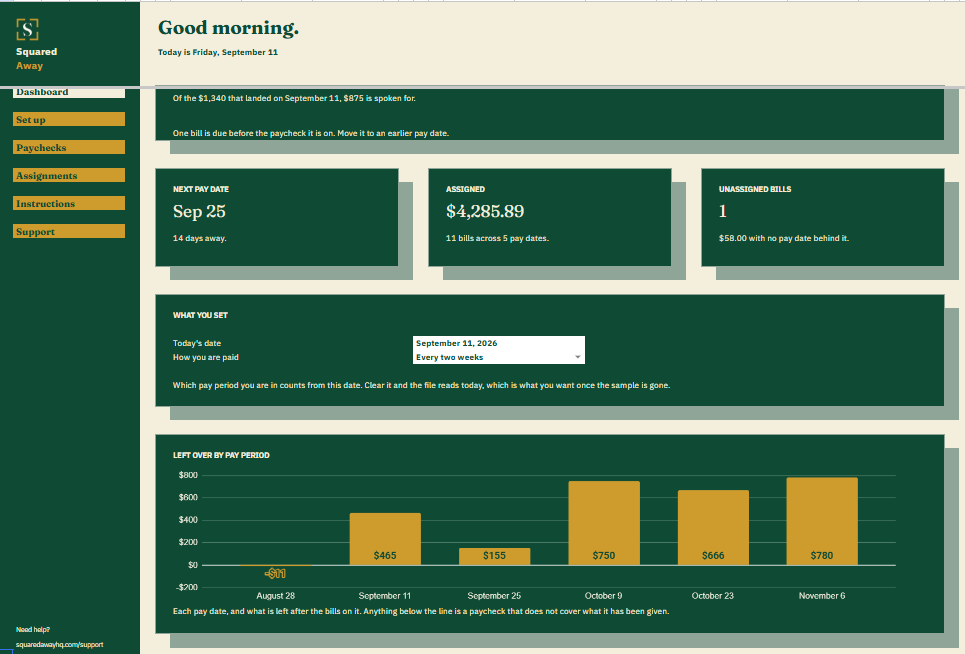
Task: Select Today is Friday, September 11 text
Action: click(x=218, y=52)
